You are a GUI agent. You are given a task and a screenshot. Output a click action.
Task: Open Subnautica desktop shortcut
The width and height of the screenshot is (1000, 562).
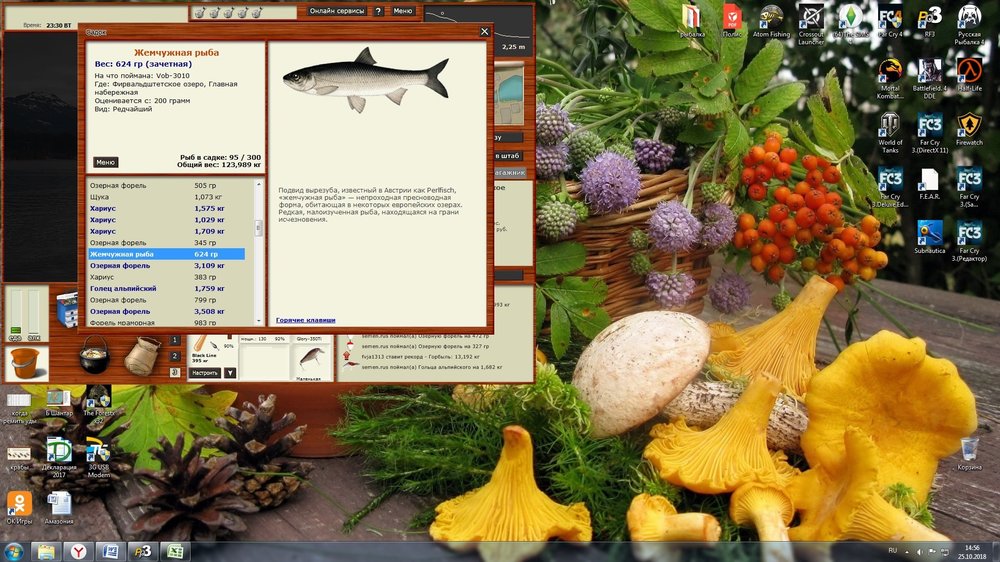pyautogui.click(x=930, y=238)
